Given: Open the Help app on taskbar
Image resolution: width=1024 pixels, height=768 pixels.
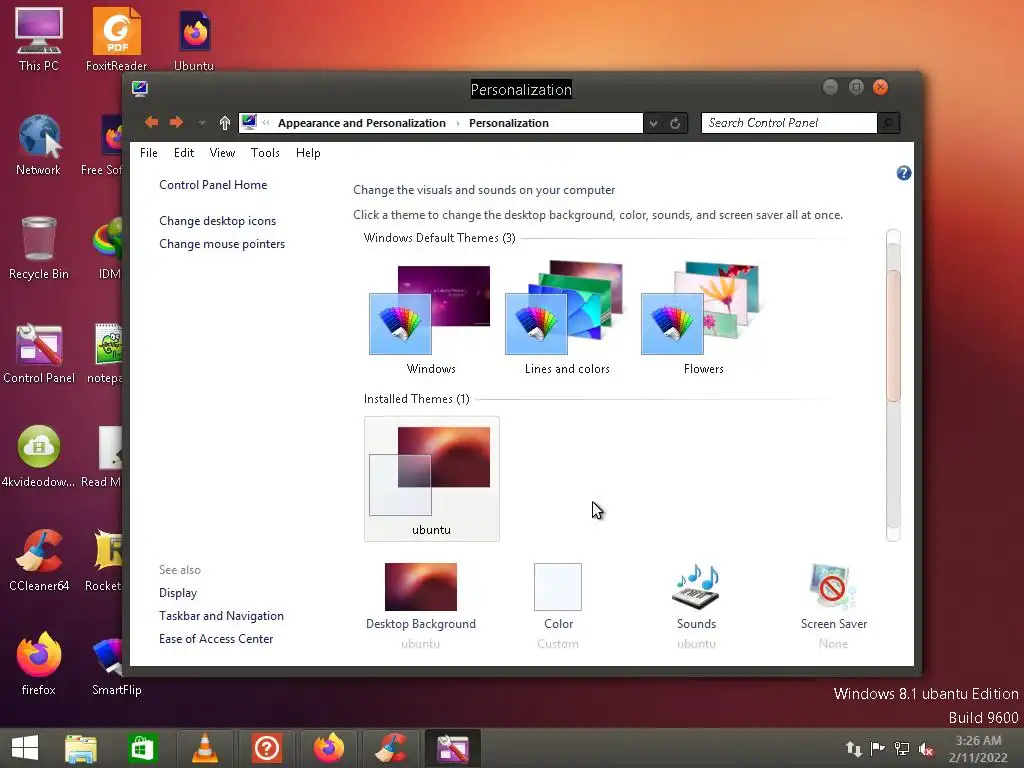Looking at the screenshot, I should (266, 748).
